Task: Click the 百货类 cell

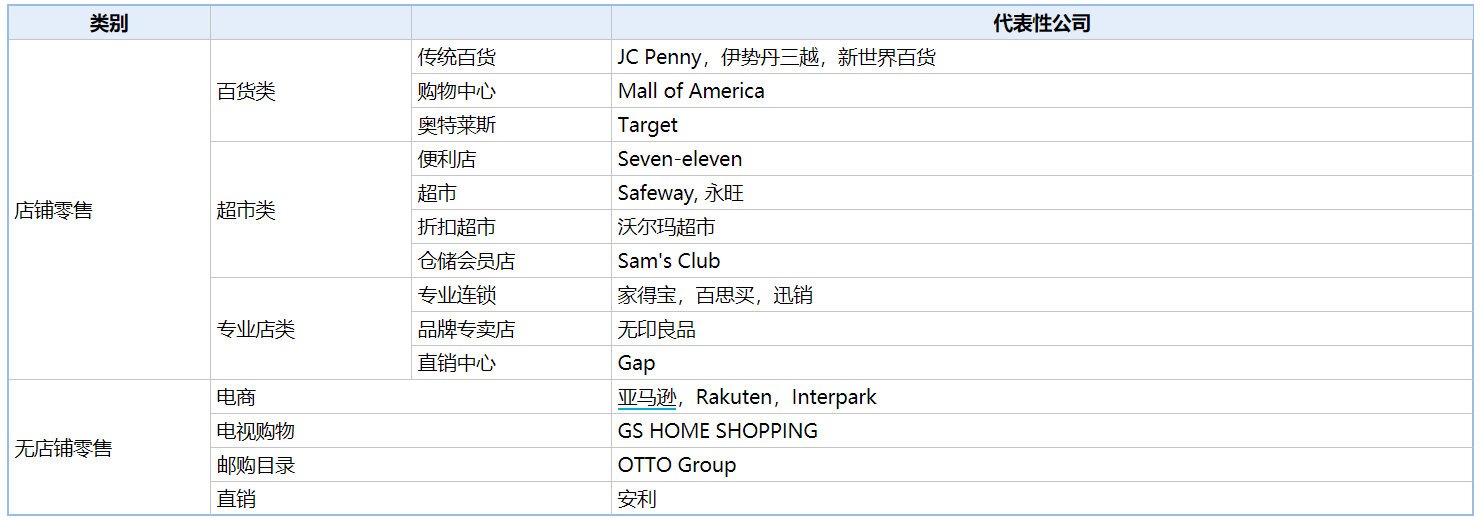Action: (311, 91)
